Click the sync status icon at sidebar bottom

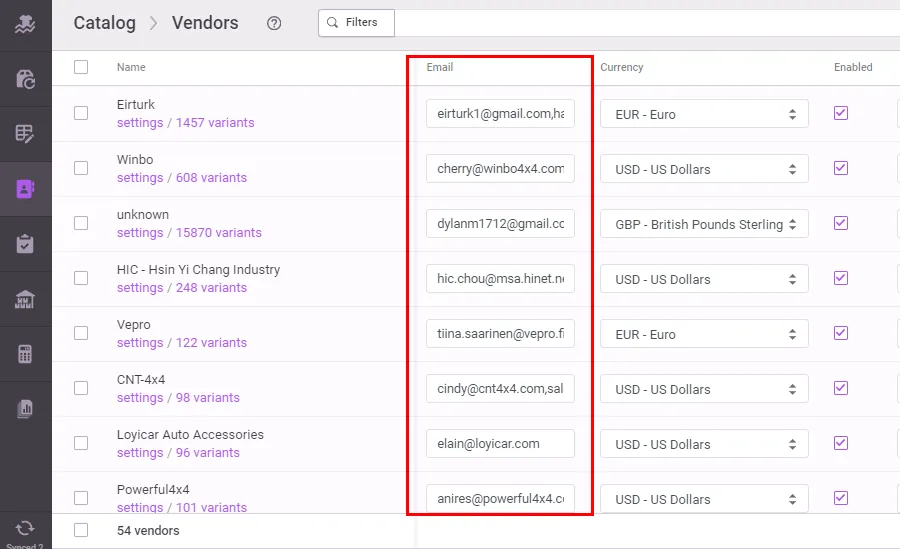point(25,528)
